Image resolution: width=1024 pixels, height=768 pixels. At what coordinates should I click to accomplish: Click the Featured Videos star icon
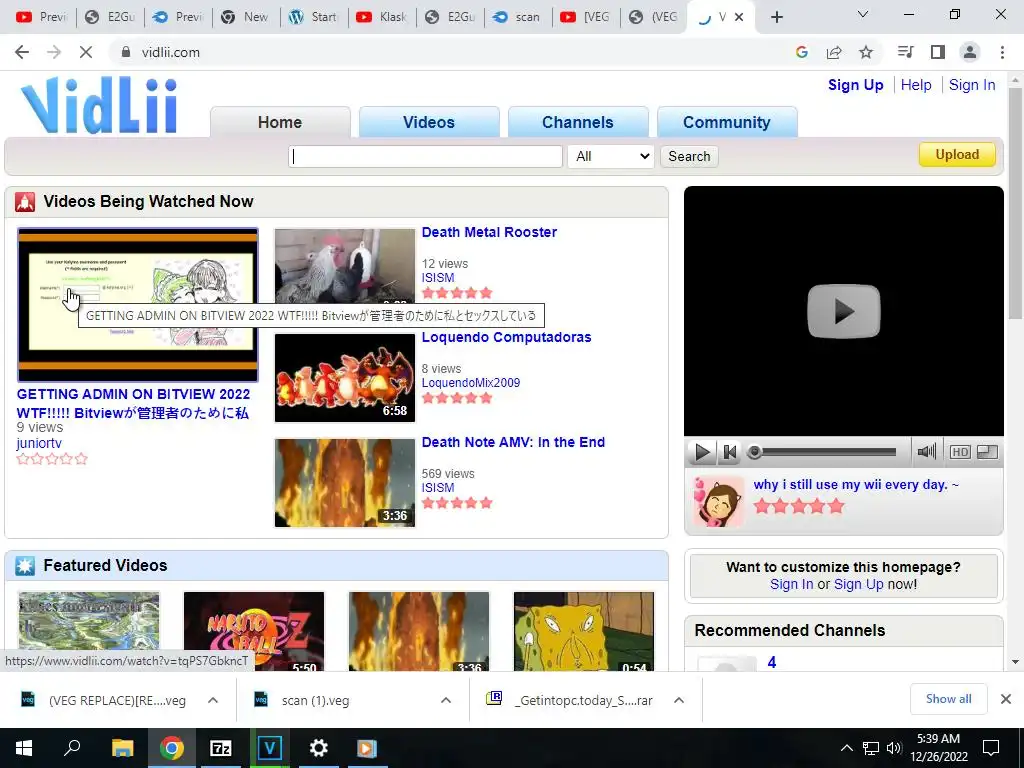pyautogui.click(x=25, y=566)
